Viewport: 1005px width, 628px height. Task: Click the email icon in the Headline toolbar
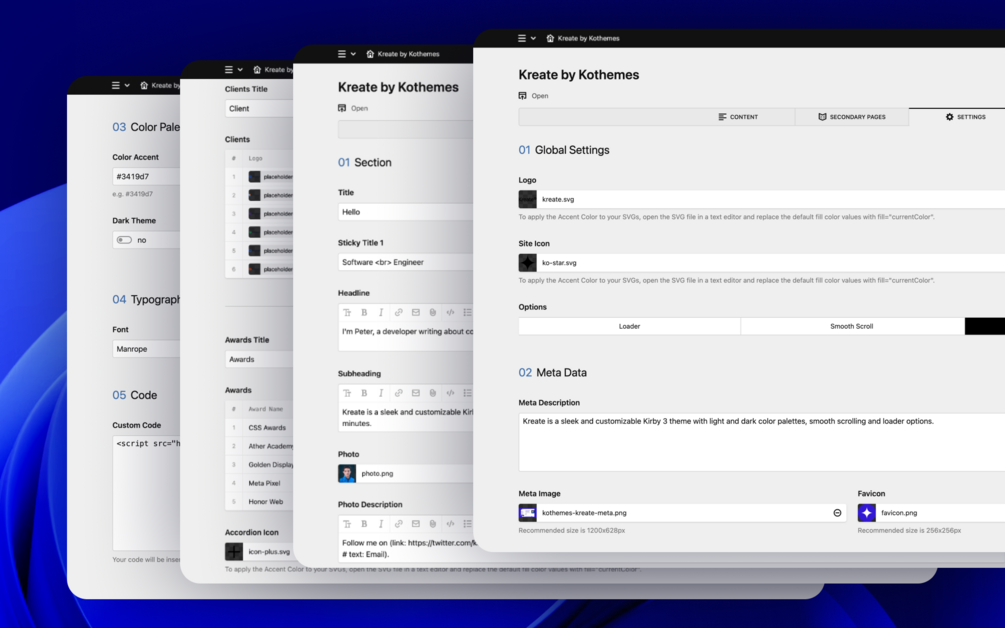(415, 313)
